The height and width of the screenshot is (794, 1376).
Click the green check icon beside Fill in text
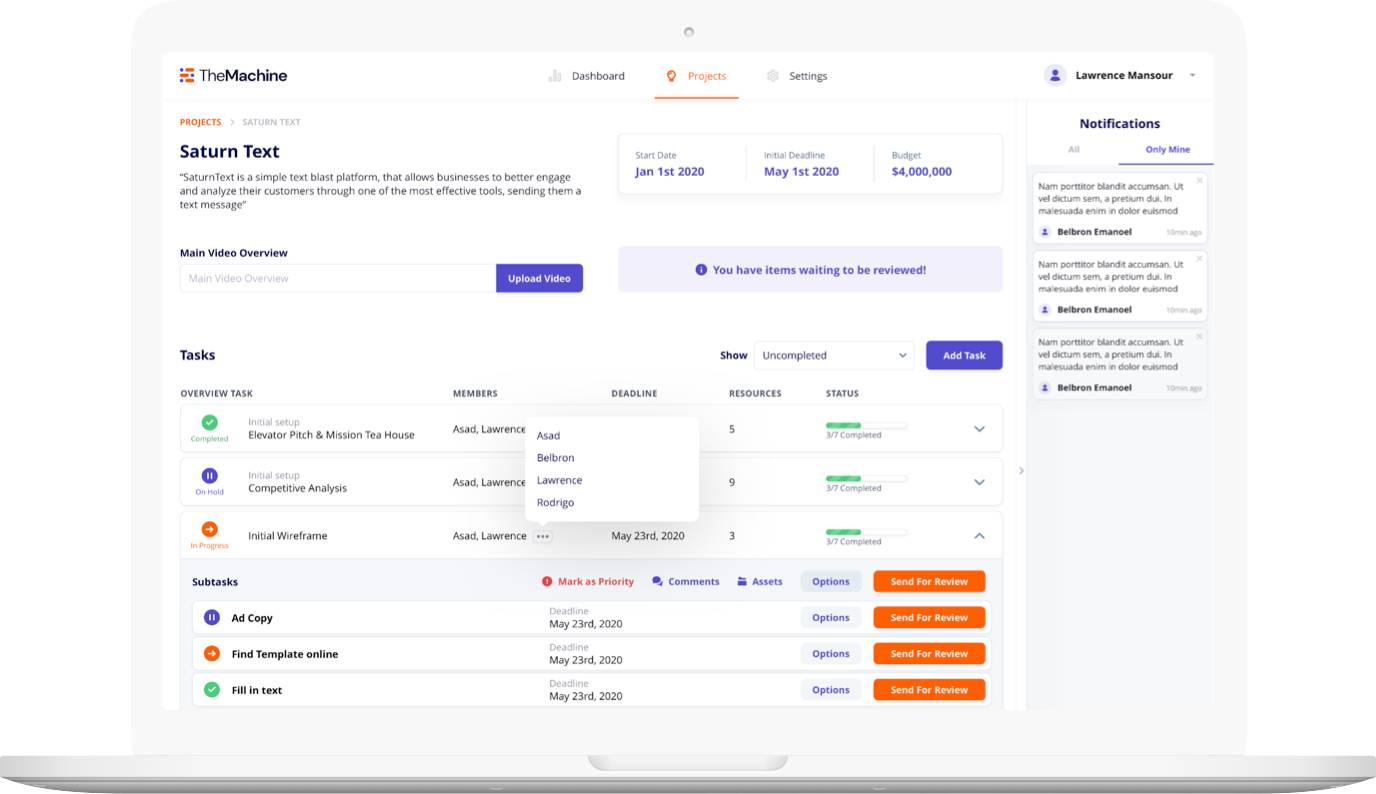(x=211, y=690)
